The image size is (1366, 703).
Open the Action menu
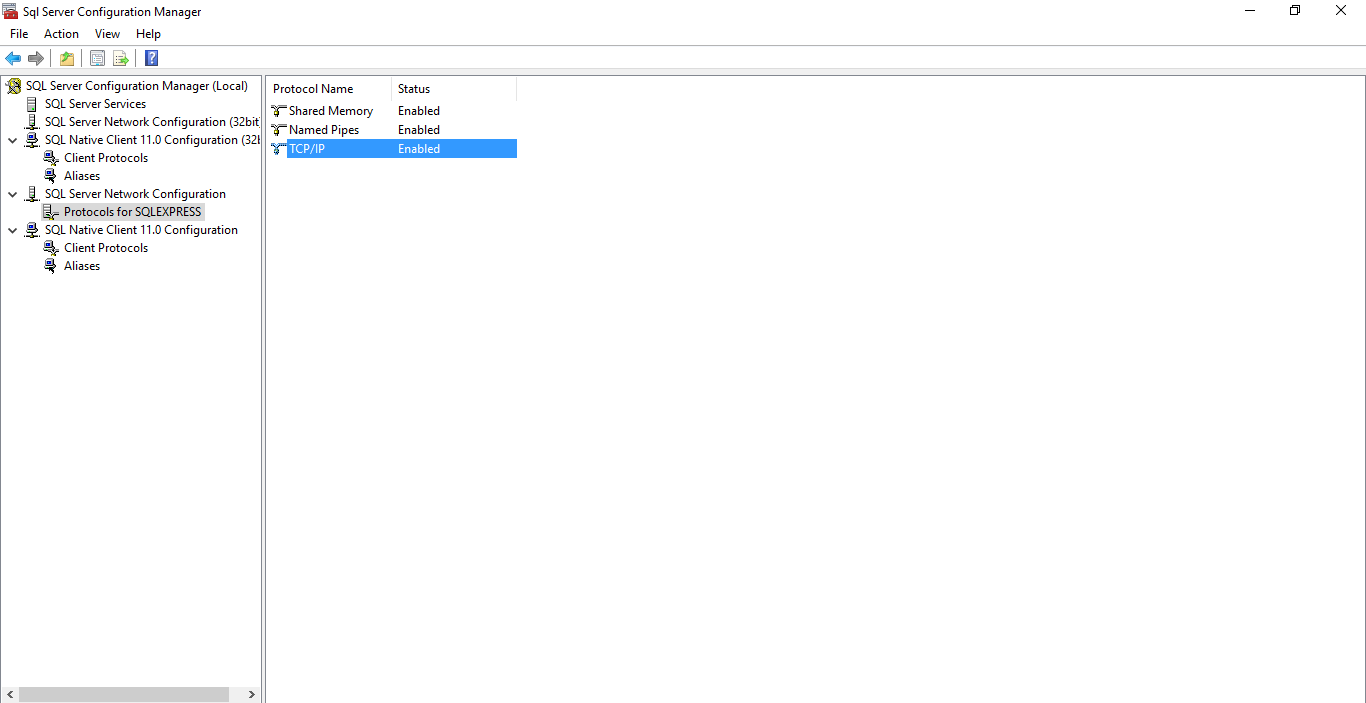click(x=61, y=34)
